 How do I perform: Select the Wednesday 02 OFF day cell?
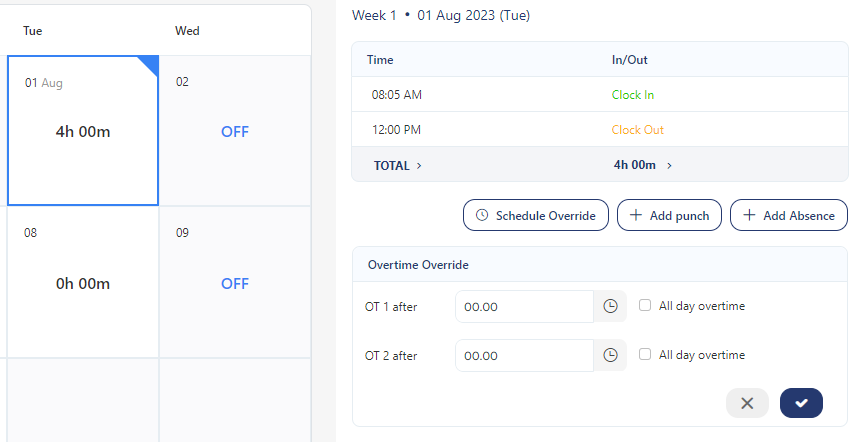[234, 131]
